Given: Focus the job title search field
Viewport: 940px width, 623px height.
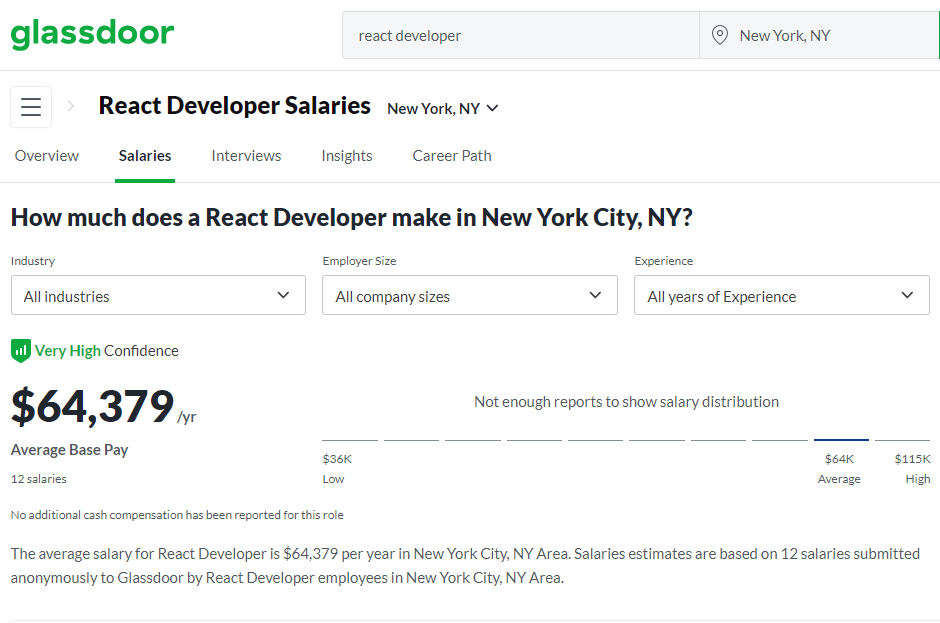Looking at the screenshot, I should (520, 35).
